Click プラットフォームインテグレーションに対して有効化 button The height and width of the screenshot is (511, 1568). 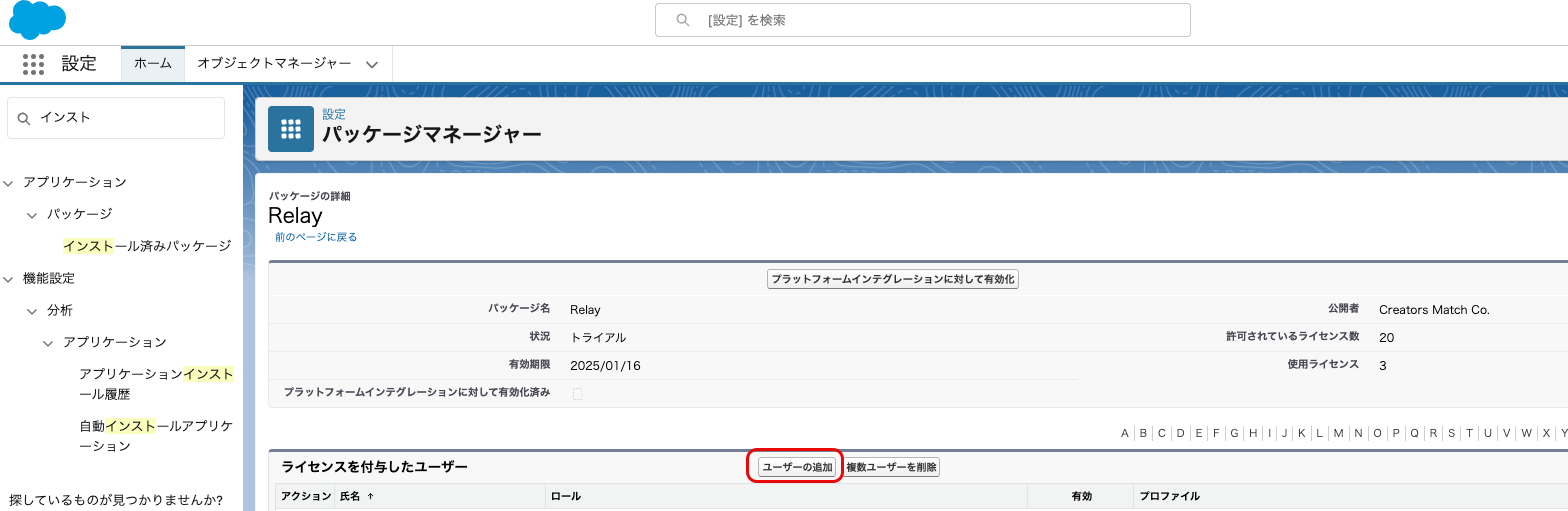(x=893, y=279)
